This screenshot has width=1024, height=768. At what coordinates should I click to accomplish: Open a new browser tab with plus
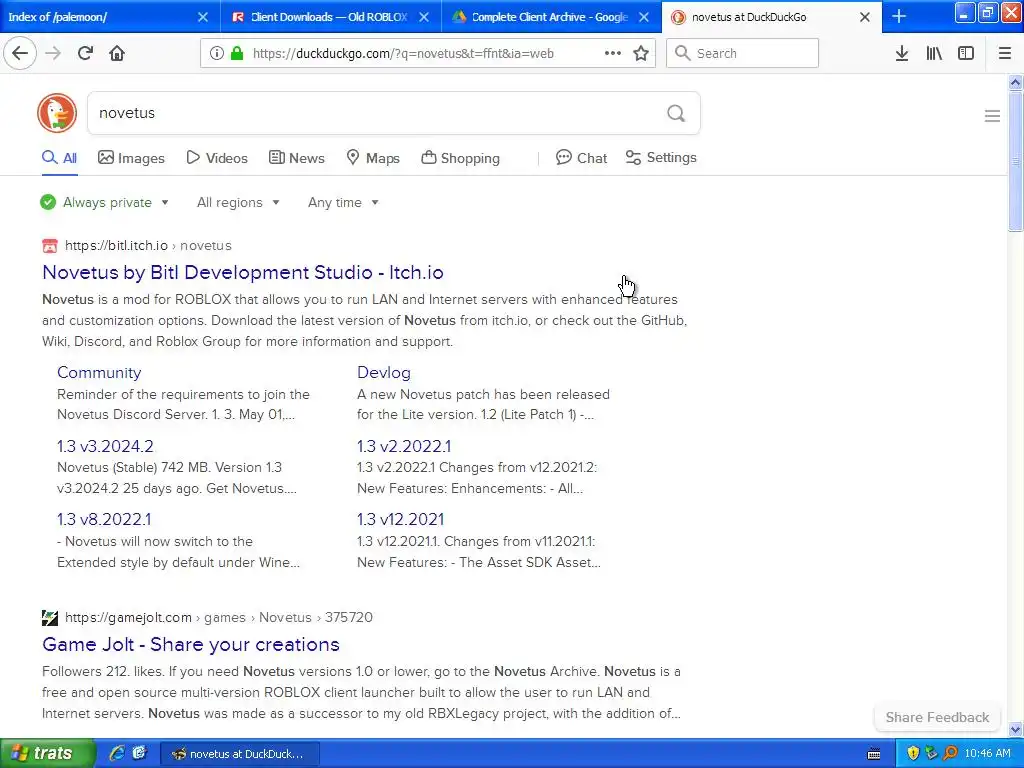point(899,16)
